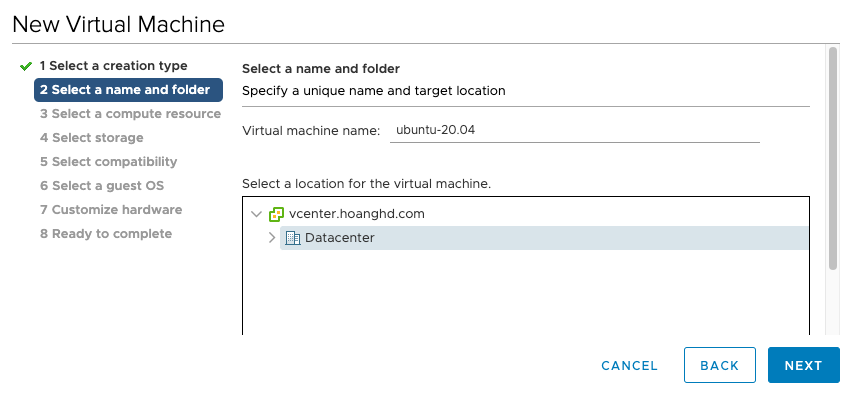
Task: Open step 3 Select a compute resource
Action: coord(130,114)
